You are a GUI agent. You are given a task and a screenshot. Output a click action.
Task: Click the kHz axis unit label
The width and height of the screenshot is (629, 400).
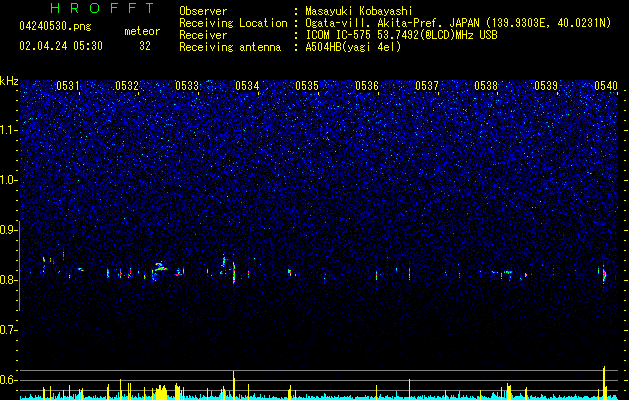click(x=9, y=81)
